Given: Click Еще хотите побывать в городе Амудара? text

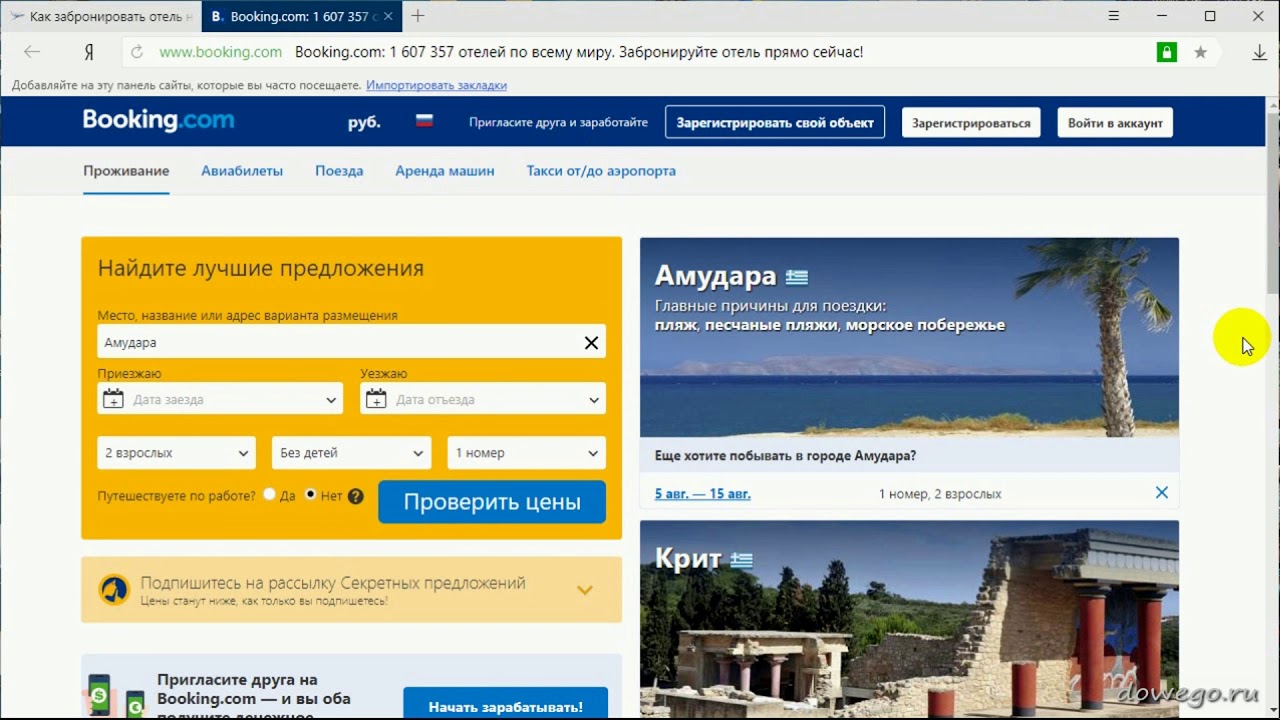Looking at the screenshot, I should 785,455.
